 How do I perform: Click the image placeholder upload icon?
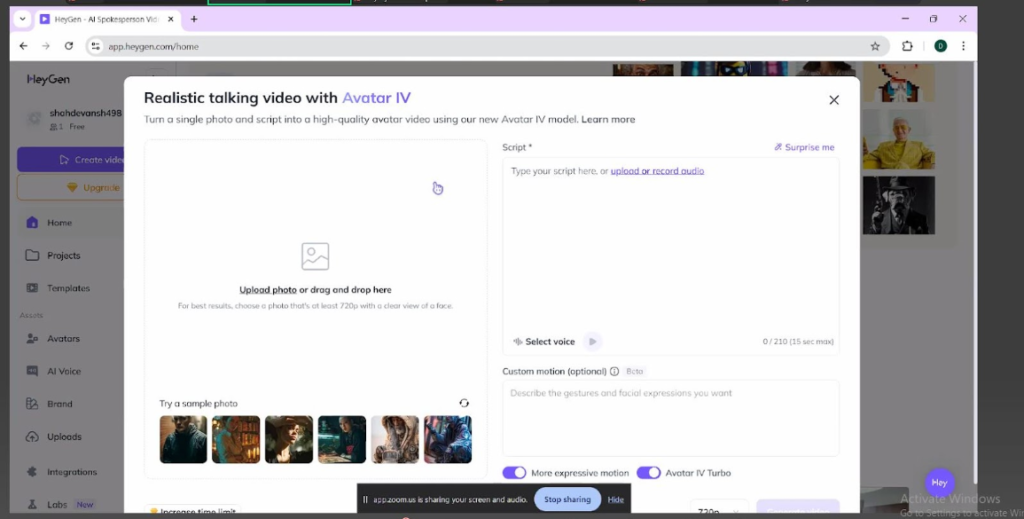pos(315,256)
